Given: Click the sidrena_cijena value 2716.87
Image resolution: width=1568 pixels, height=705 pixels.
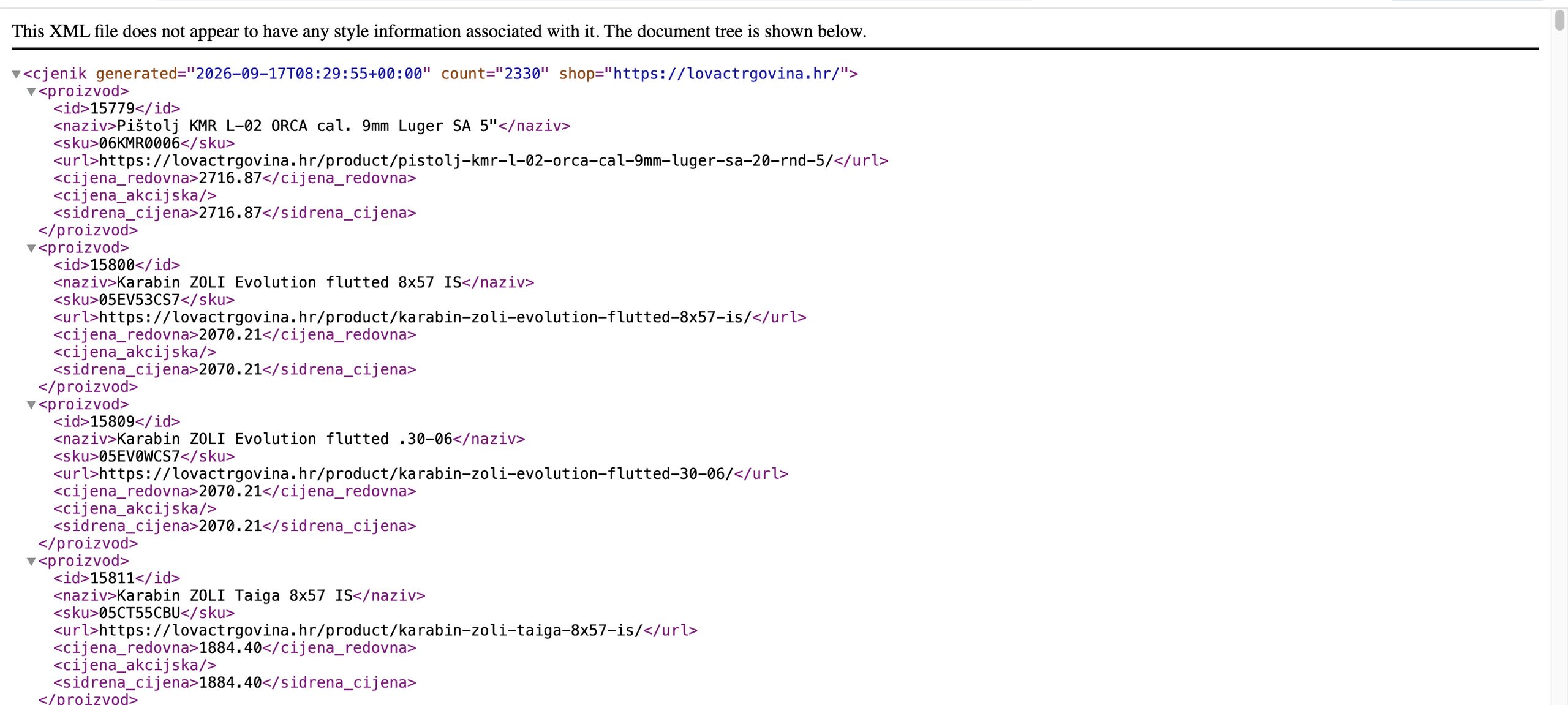Looking at the screenshot, I should (230, 213).
